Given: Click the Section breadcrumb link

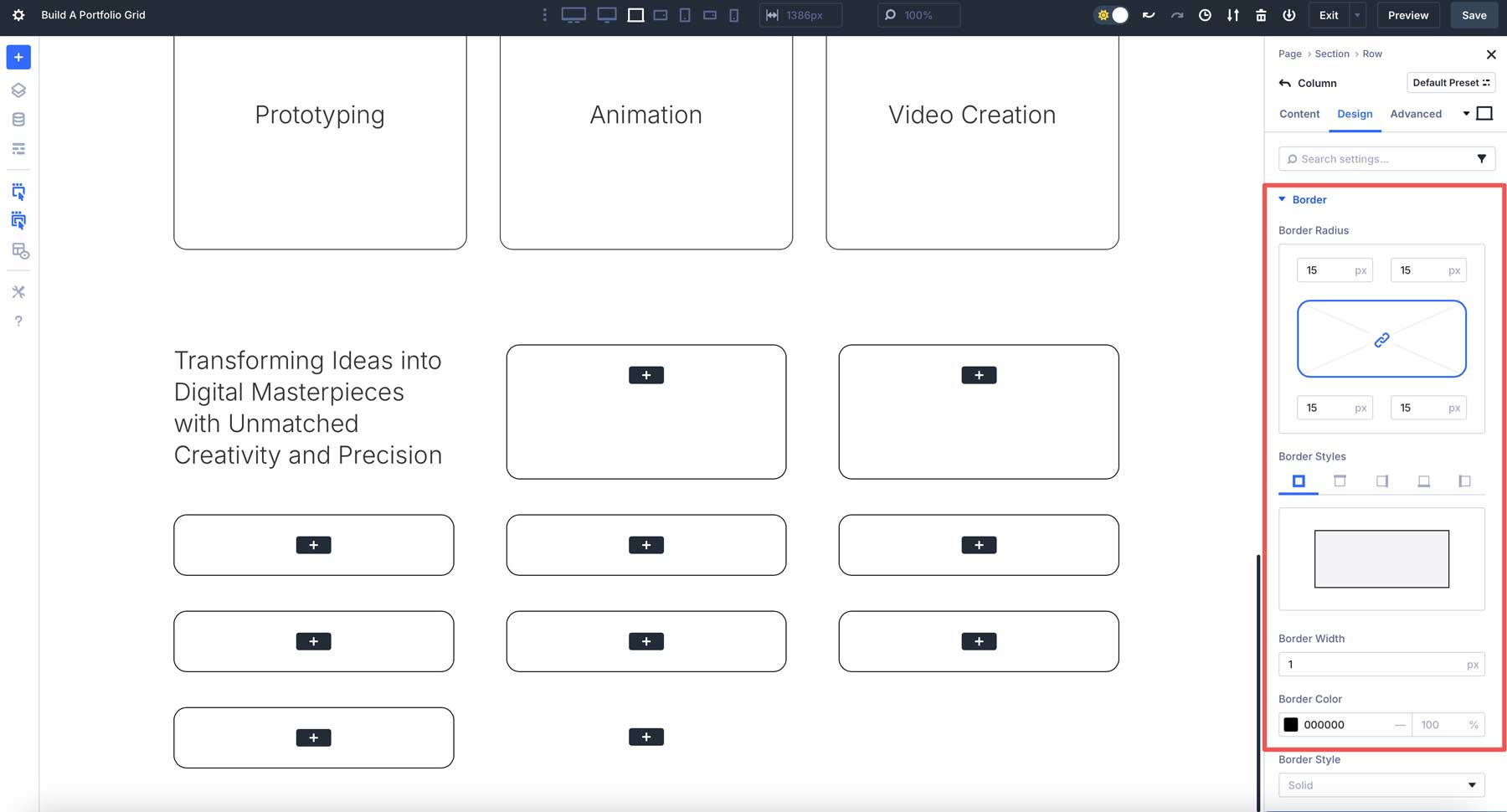Looking at the screenshot, I should (x=1333, y=54).
